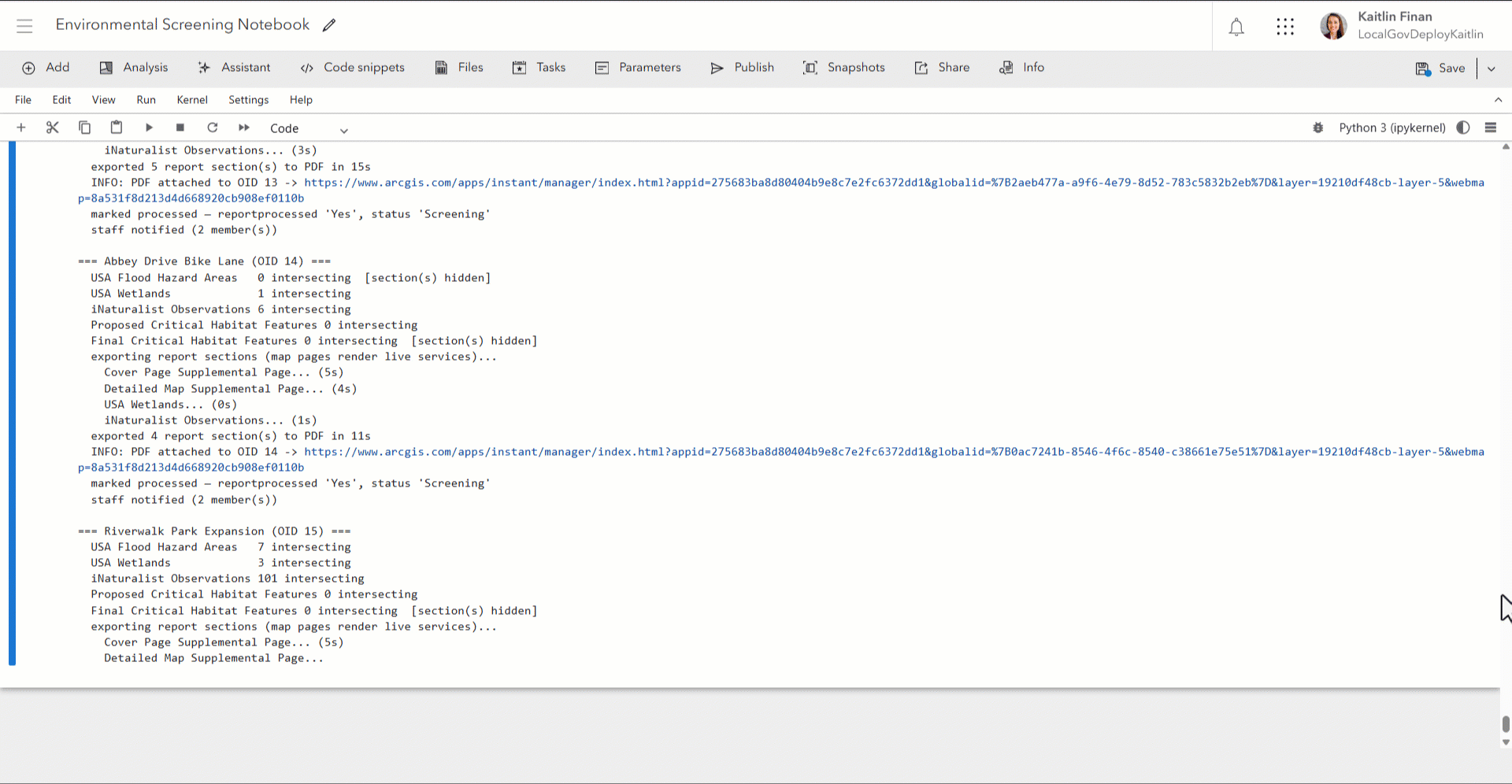Open the Settings menu
Image resolution: width=1512 pixels, height=784 pixels.
(x=248, y=100)
